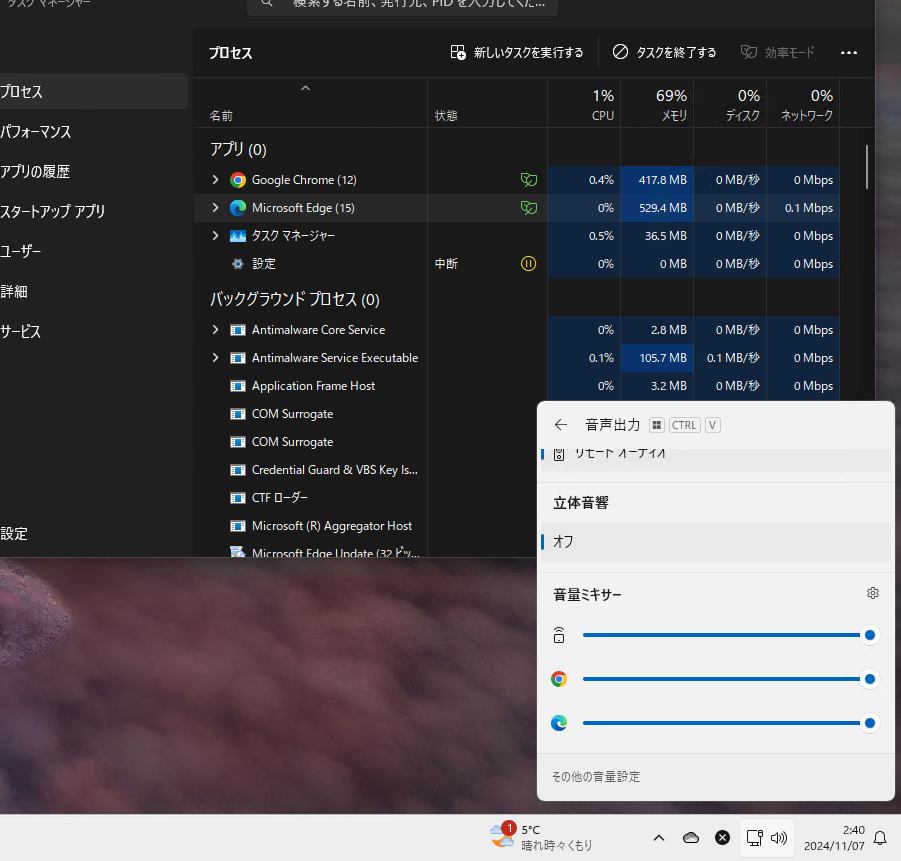Open the 詳細 tab
The image size is (901, 861).
(94, 291)
